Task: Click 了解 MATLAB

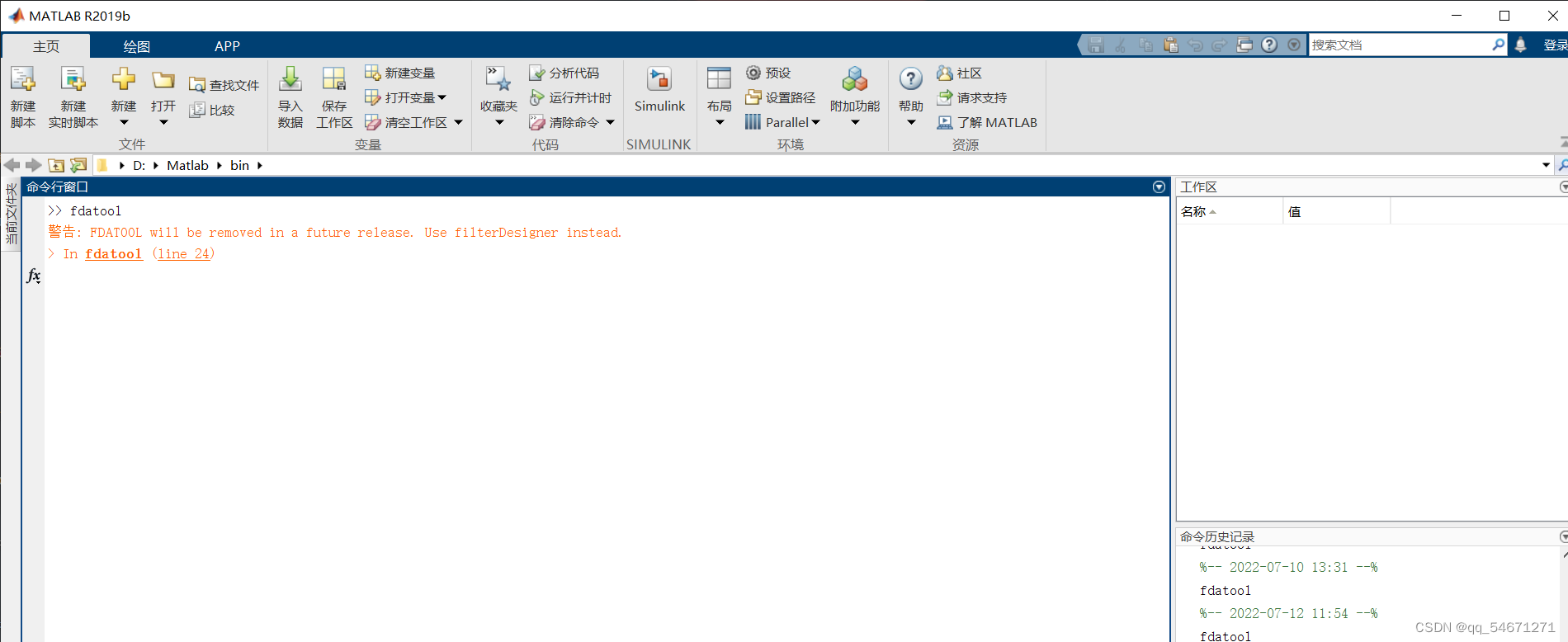Action: pos(987,122)
